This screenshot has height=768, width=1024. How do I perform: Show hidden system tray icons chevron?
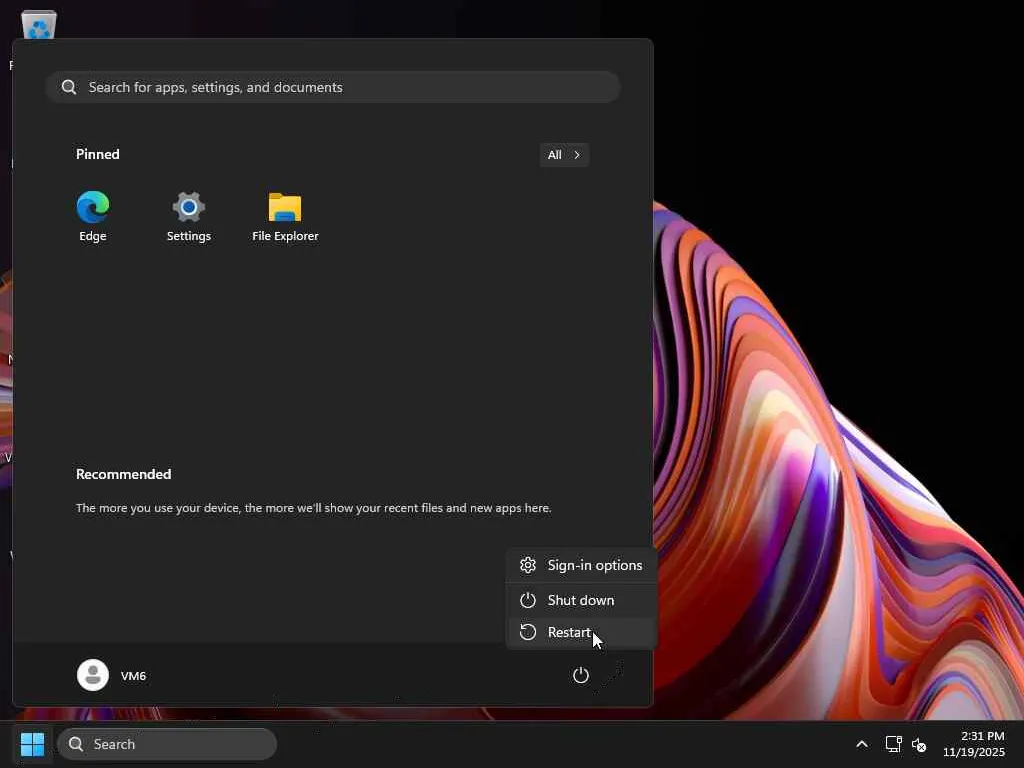(x=862, y=744)
